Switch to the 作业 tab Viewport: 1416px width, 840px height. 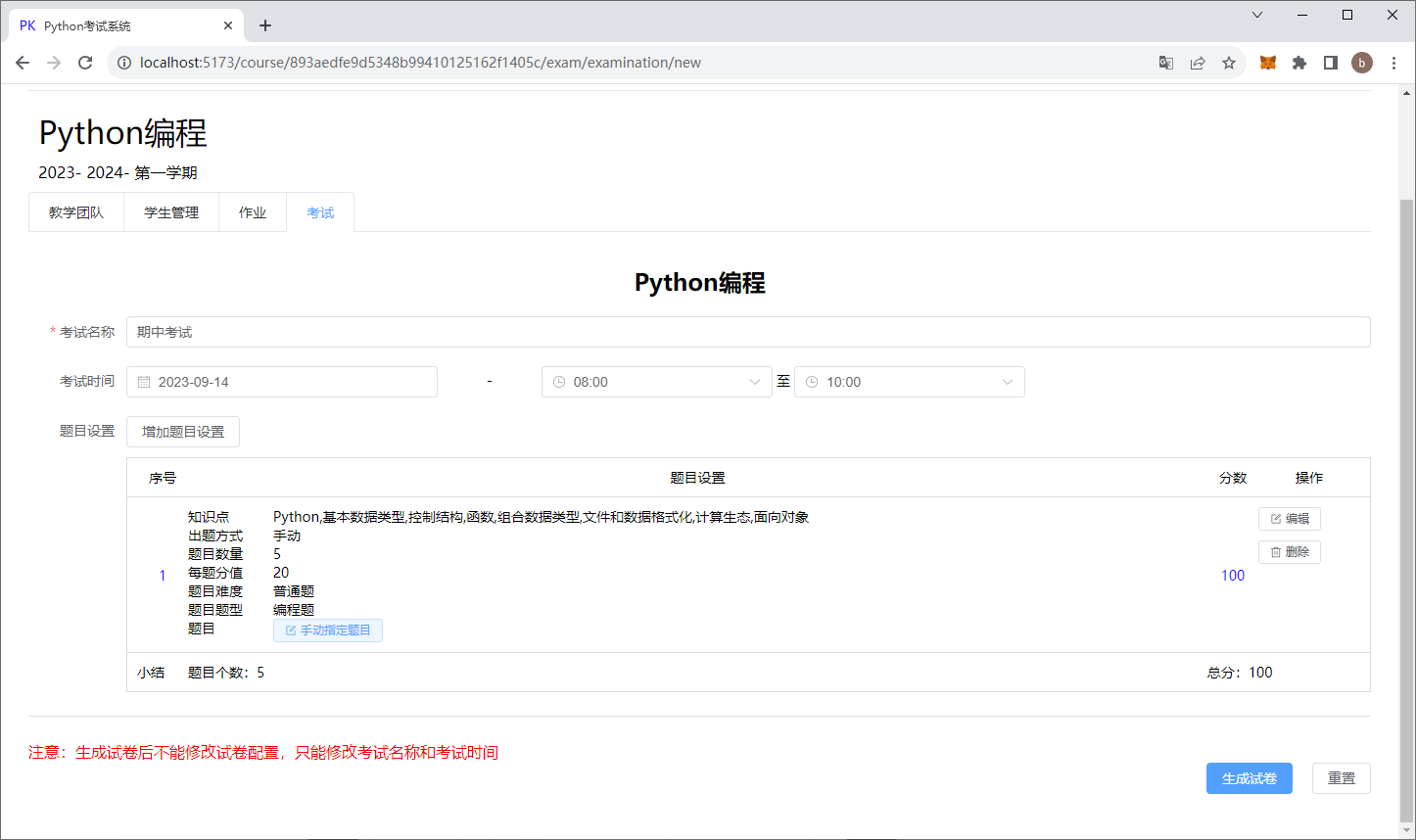253,212
